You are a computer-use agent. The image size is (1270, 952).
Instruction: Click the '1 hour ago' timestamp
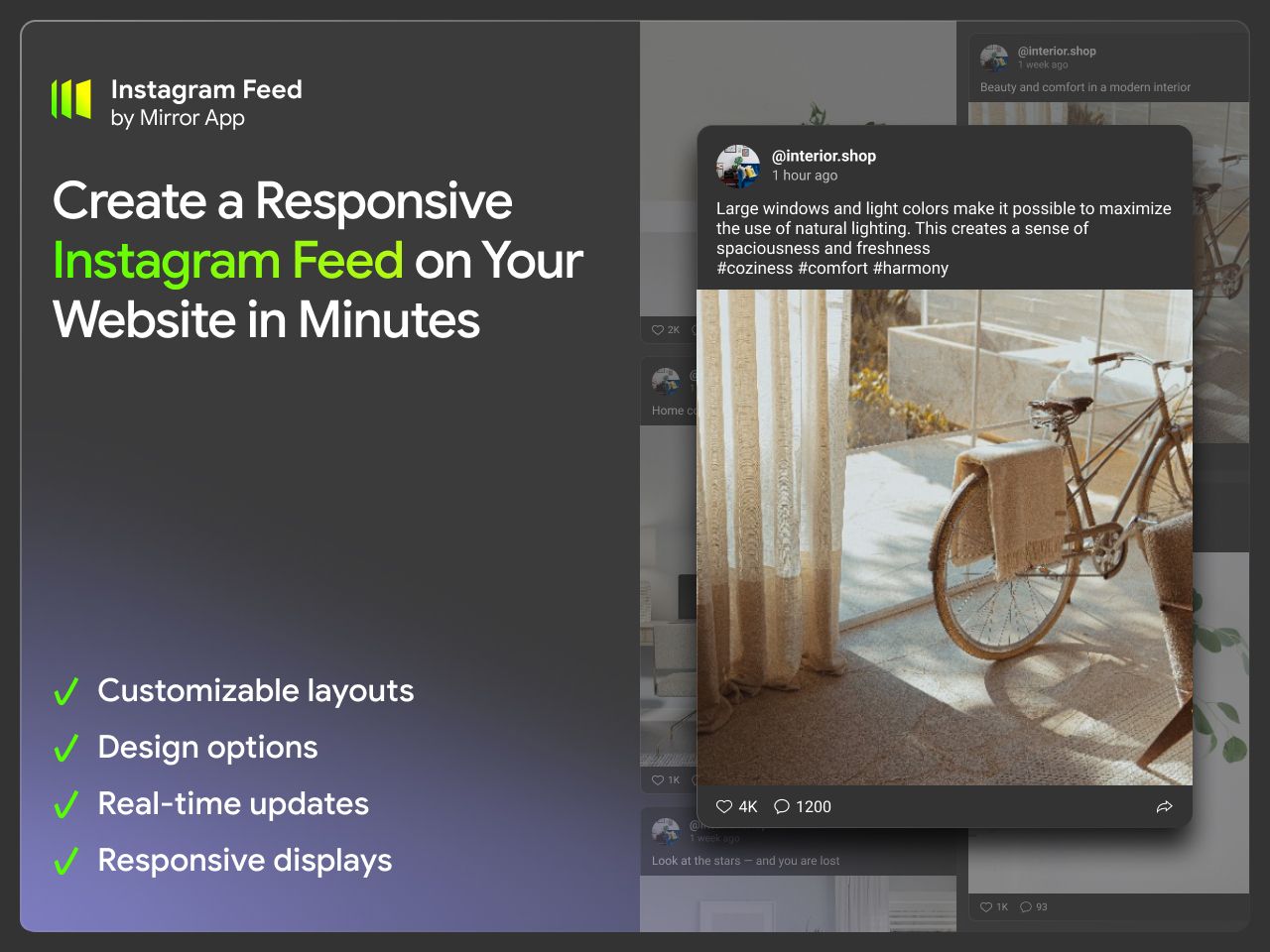[805, 176]
